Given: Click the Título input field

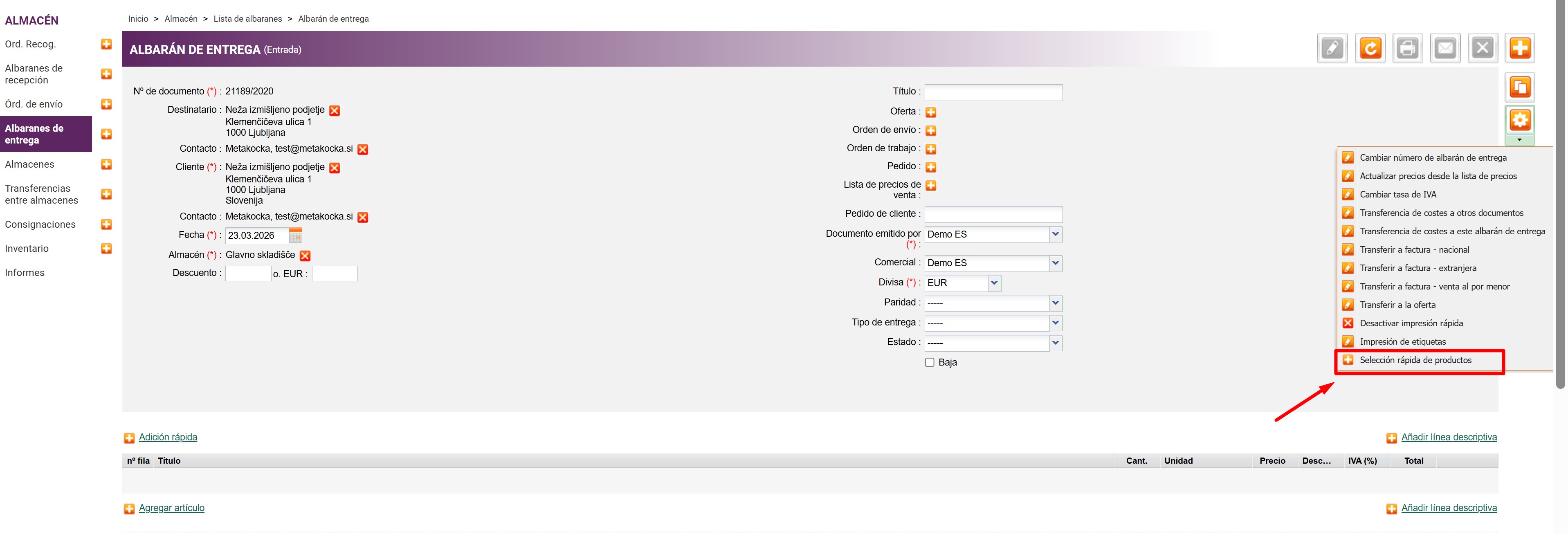Looking at the screenshot, I should click(x=993, y=92).
